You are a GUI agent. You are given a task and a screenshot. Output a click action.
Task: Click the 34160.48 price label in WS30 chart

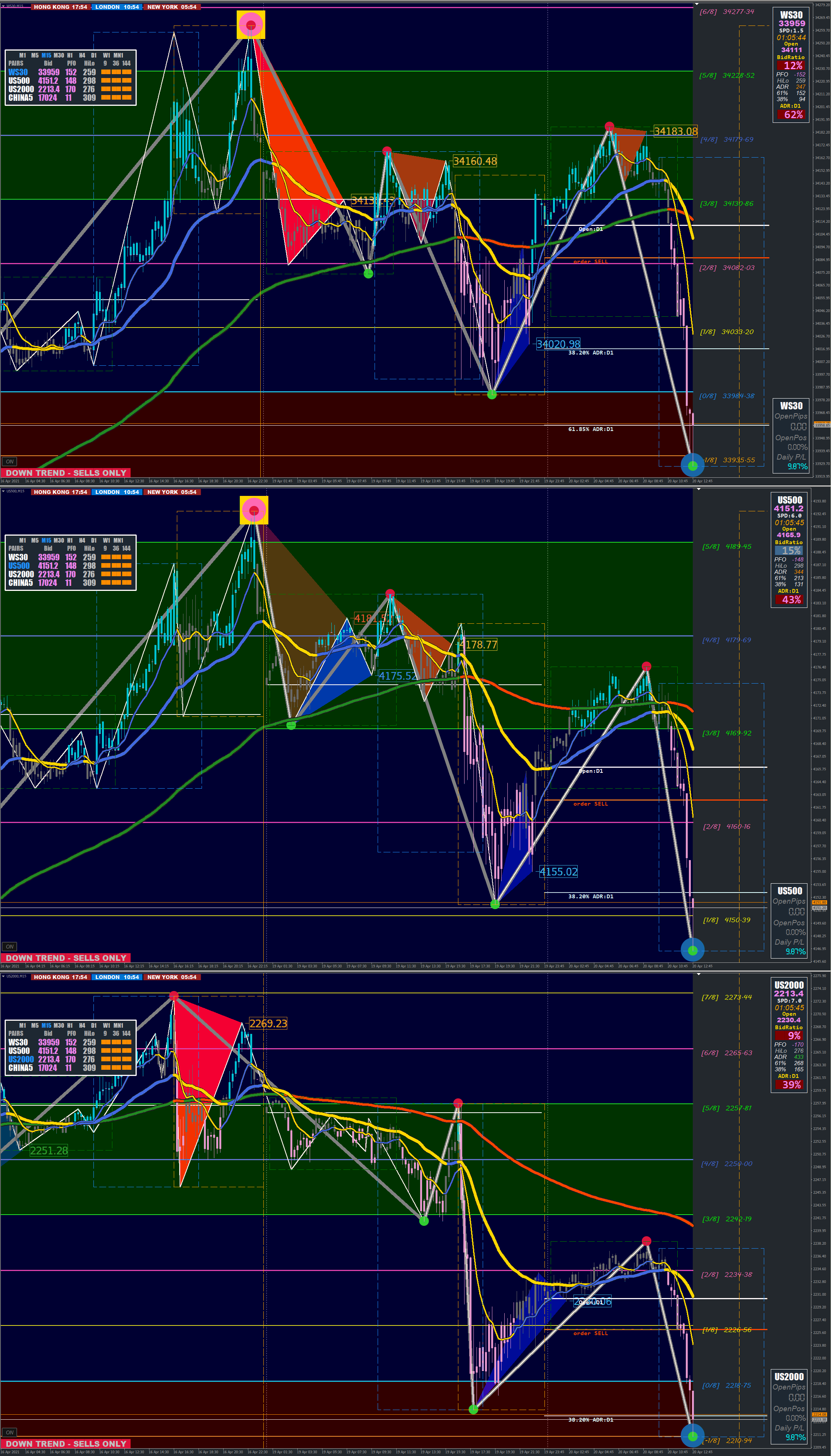[474, 161]
